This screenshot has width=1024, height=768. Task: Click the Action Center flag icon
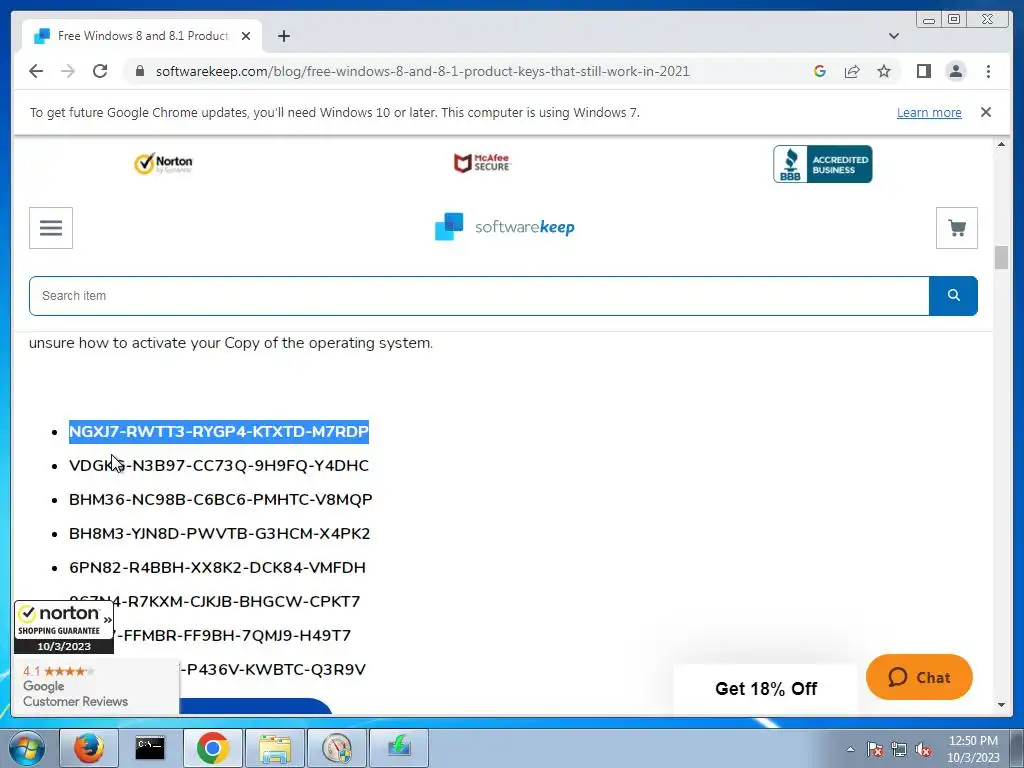tap(874, 749)
